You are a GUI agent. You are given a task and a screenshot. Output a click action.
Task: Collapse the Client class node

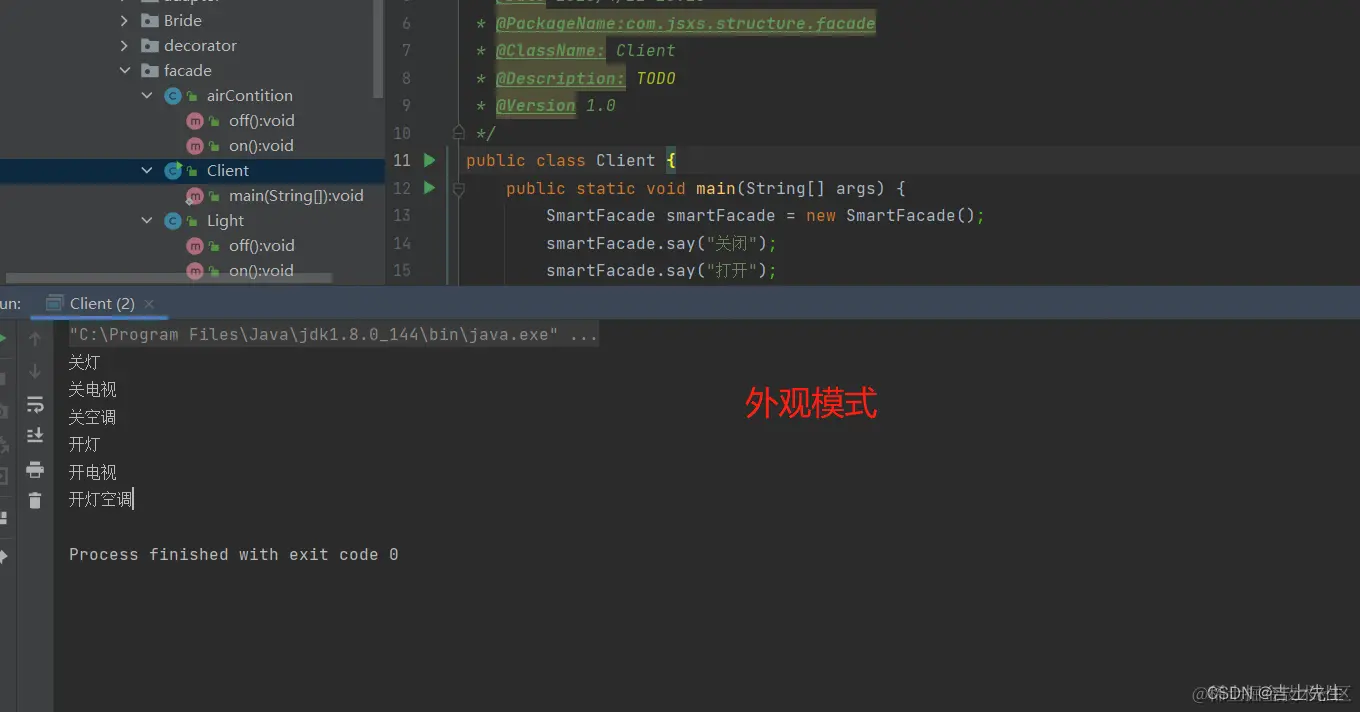pos(147,171)
